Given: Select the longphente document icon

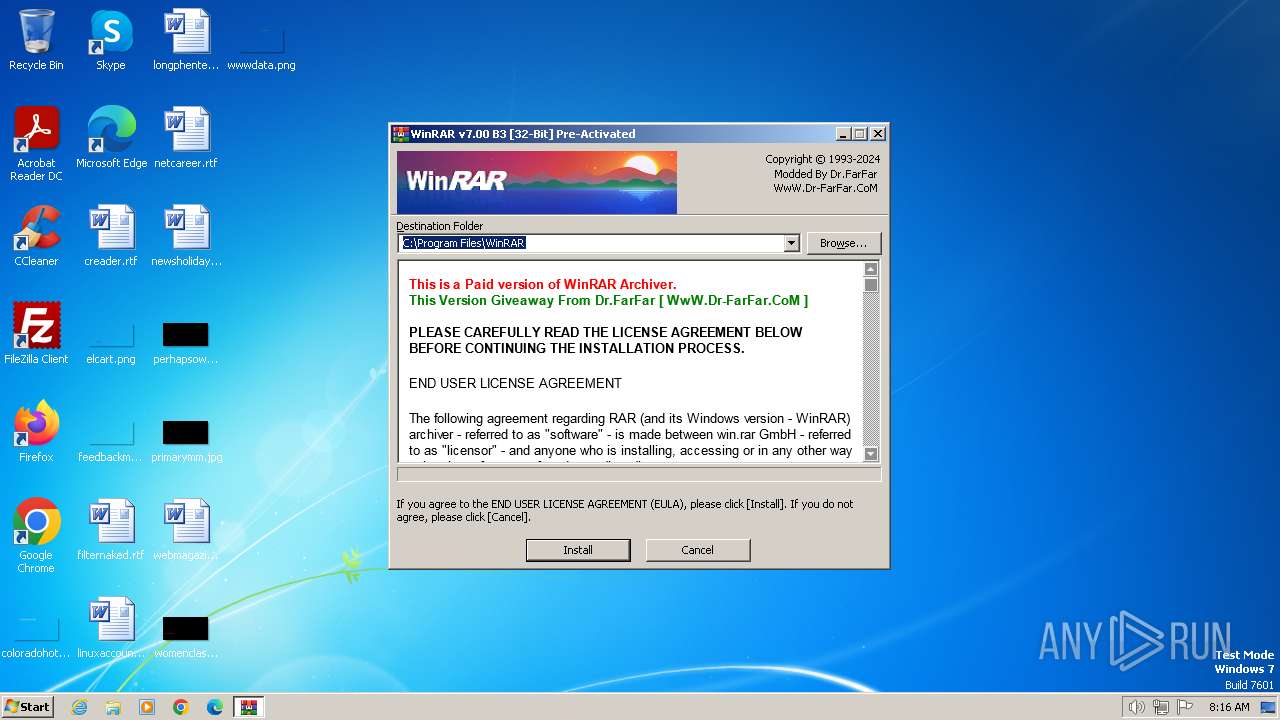Looking at the screenshot, I should [x=186, y=40].
